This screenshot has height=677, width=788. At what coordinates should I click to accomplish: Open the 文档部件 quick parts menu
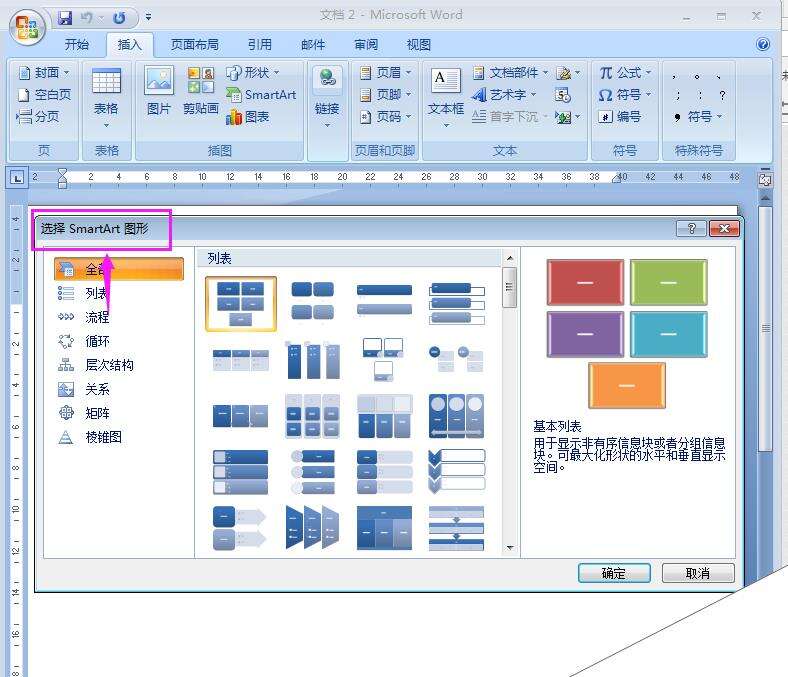pos(511,73)
